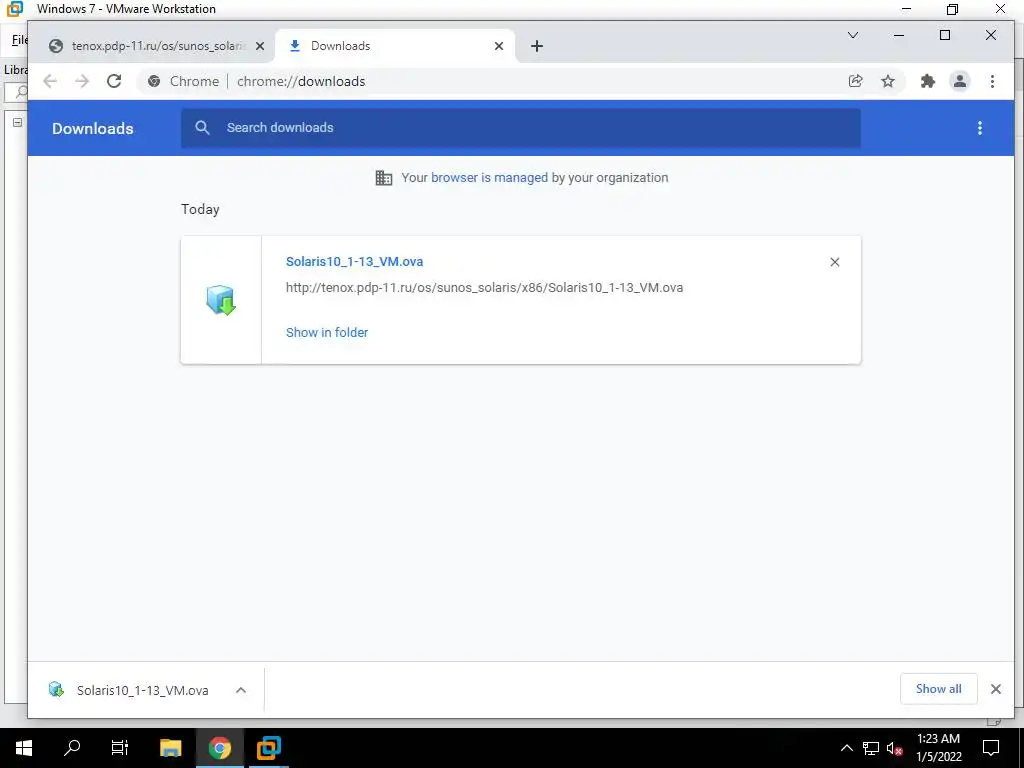This screenshot has width=1024, height=768.
Task: Click the Chrome site-info icon in the address bar
Action: pyautogui.click(x=154, y=82)
